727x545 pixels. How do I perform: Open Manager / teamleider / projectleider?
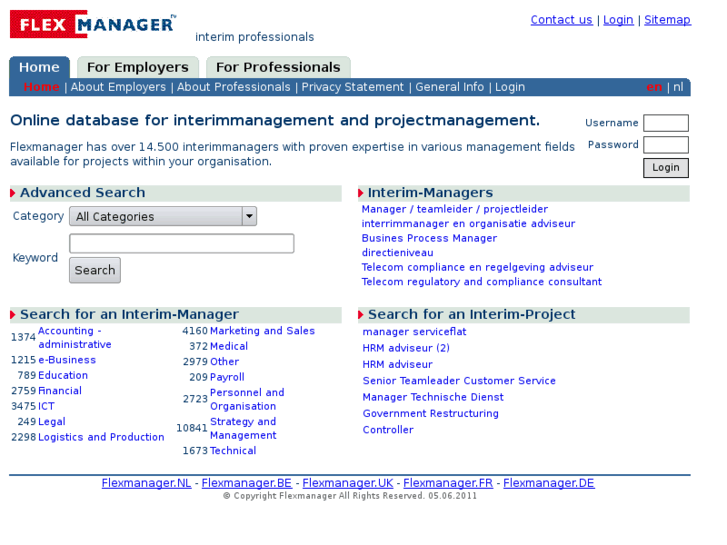pyautogui.click(x=455, y=209)
